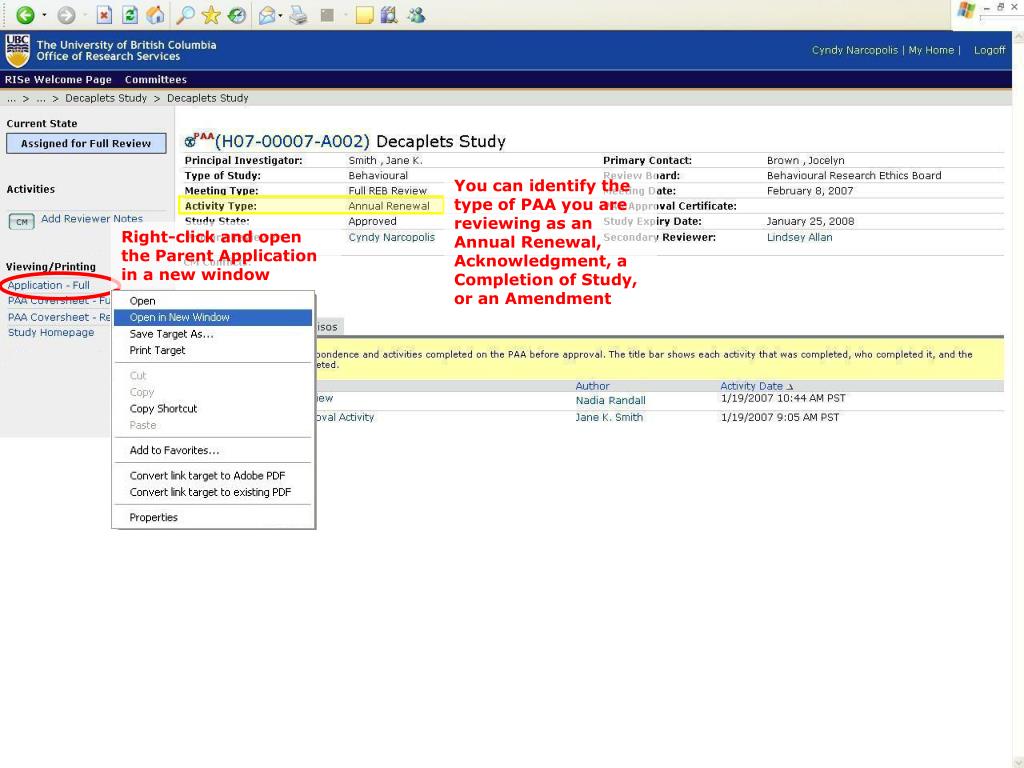Viewport: 1024px width, 768px height.
Task: Click 'Behavioural Research Ethics Board' text
Action: [x=854, y=176]
